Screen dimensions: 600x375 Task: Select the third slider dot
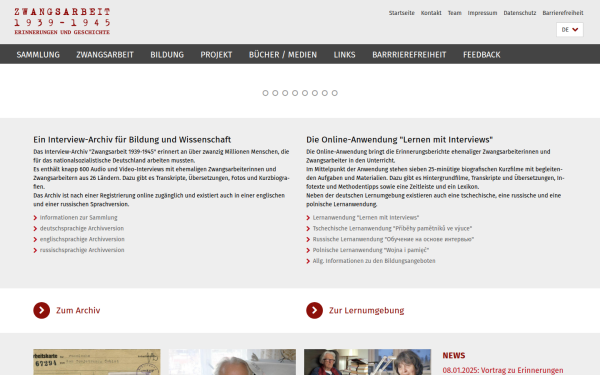click(x=285, y=93)
